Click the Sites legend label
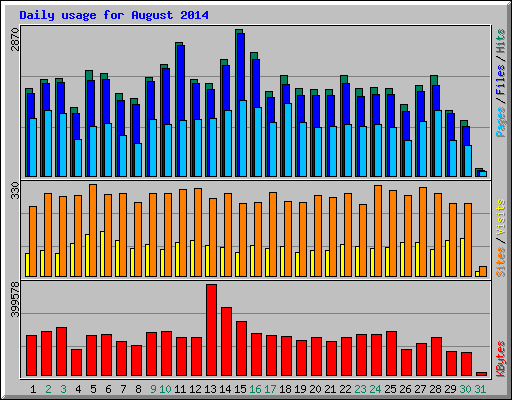The width and height of the screenshot is (512, 400). [501, 262]
